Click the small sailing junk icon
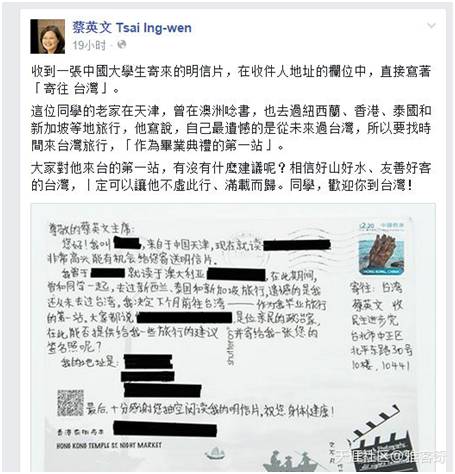This screenshot has width=455, height=474. click(216, 454)
